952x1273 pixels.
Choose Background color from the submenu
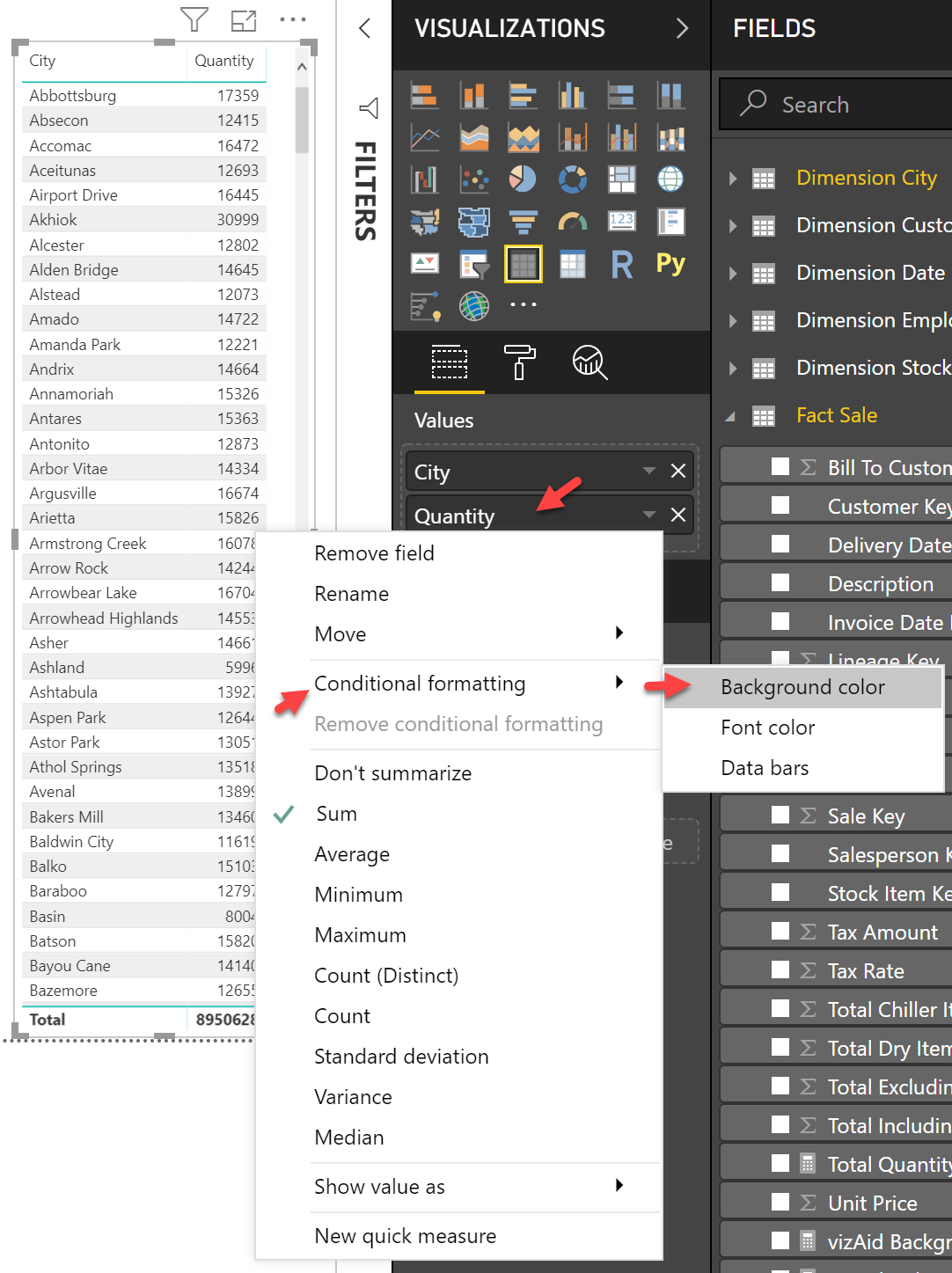pos(802,687)
